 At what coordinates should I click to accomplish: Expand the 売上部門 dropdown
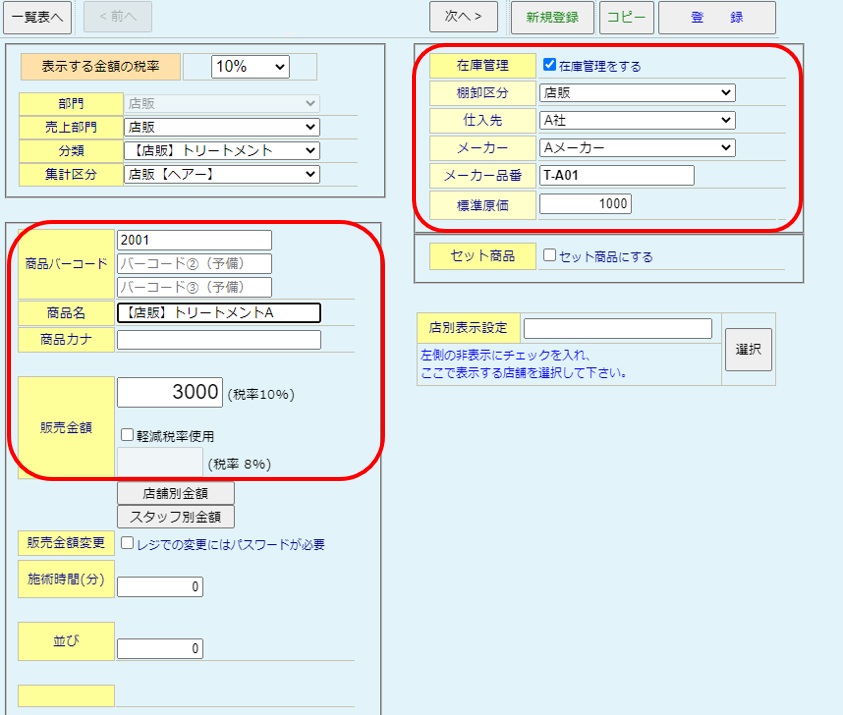(221, 127)
